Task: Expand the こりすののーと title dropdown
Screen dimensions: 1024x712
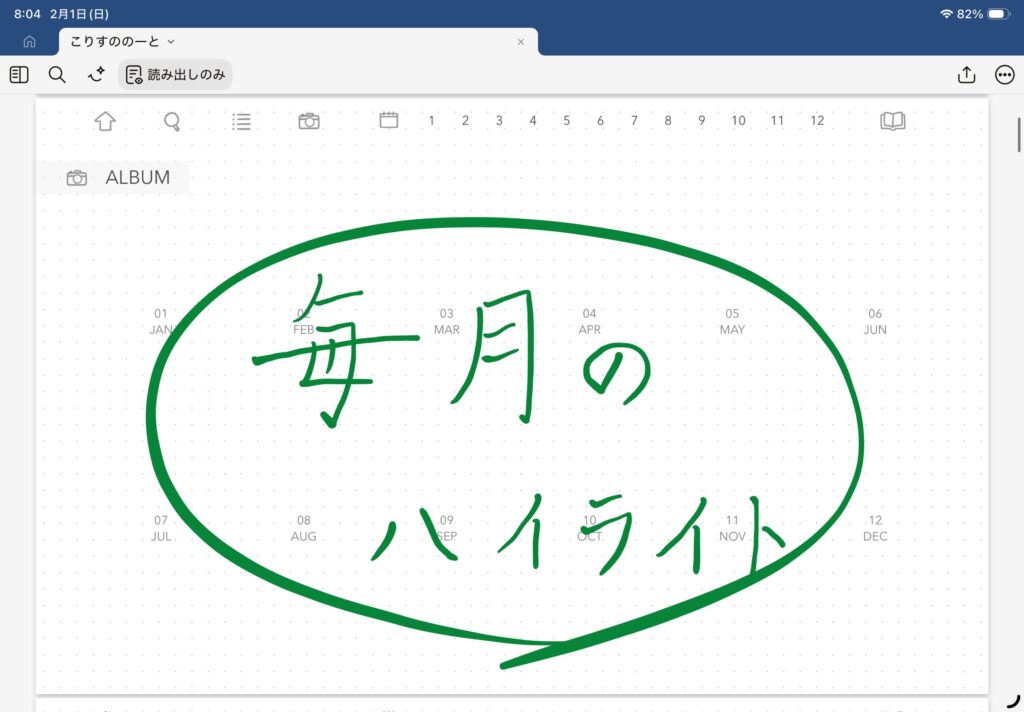Action: 171,42
